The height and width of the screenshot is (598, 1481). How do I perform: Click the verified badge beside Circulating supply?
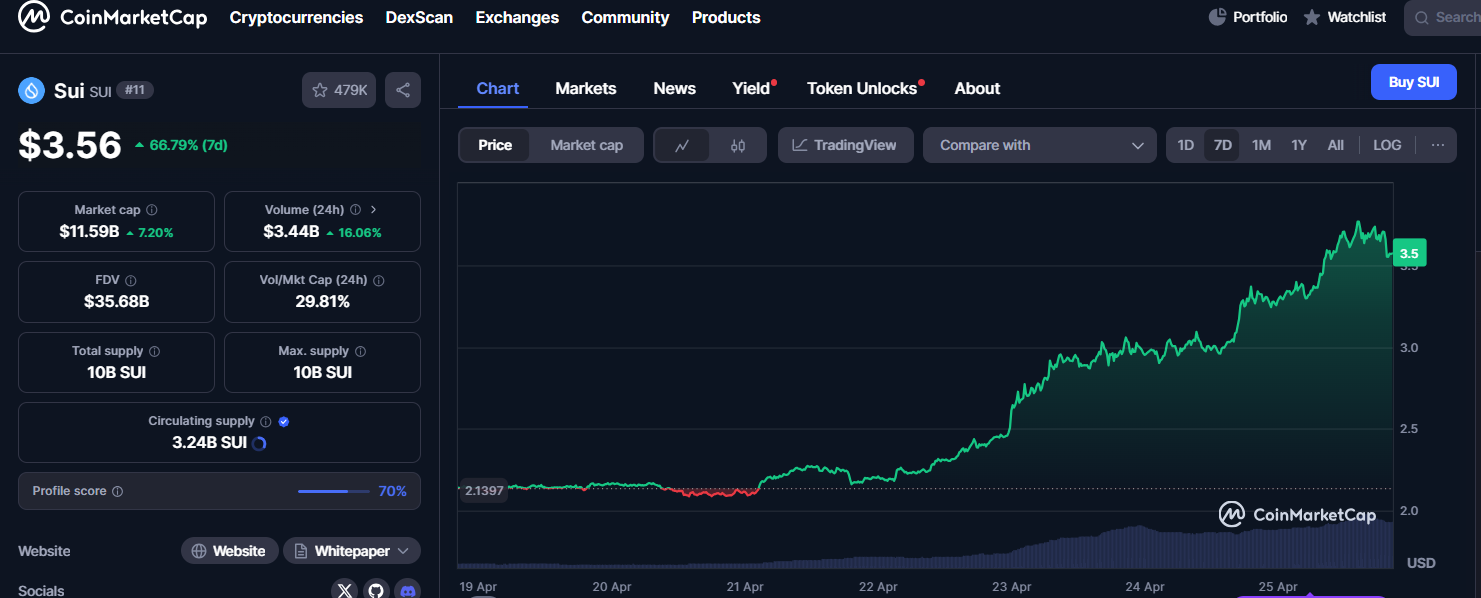[284, 422]
